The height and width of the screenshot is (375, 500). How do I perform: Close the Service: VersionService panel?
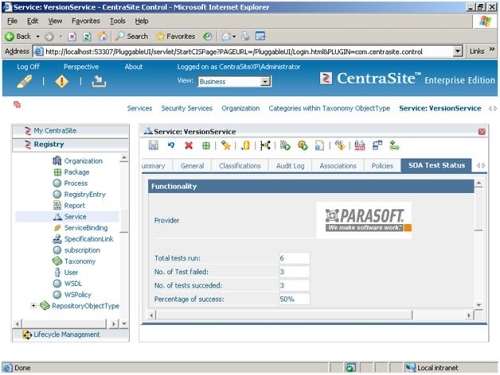pos(482,132)
